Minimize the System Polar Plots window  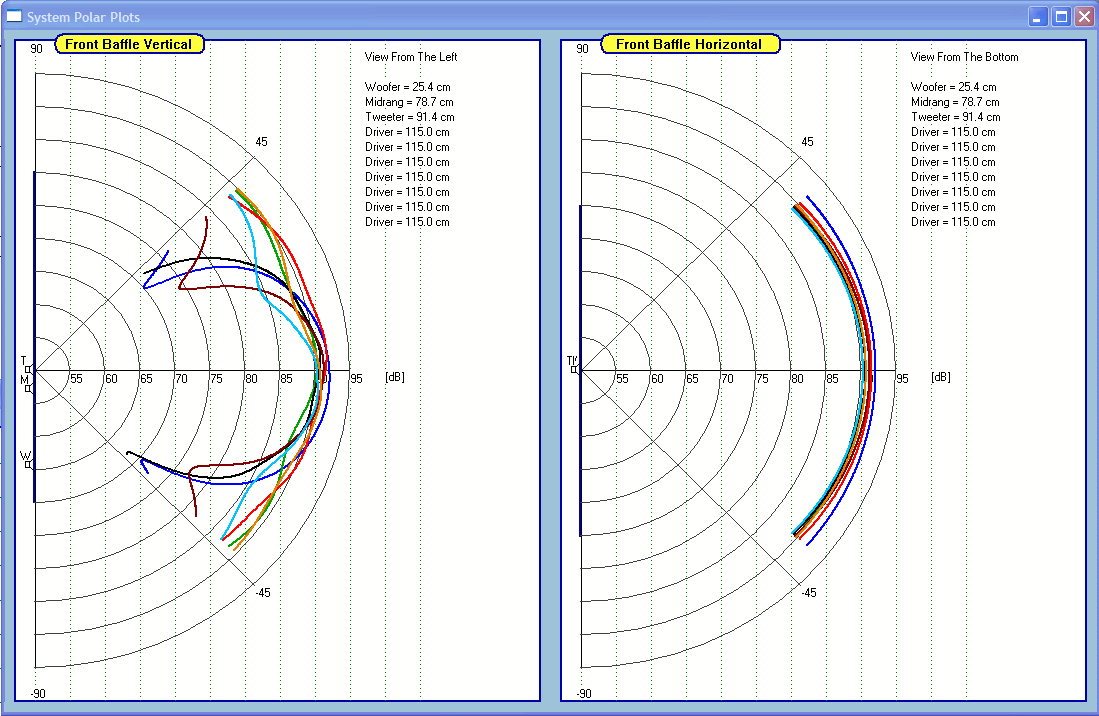[1038, 17]
